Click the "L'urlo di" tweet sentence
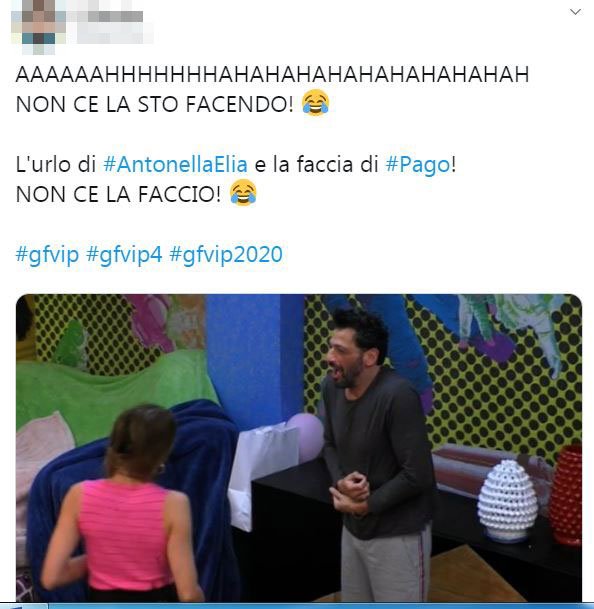 236,164
